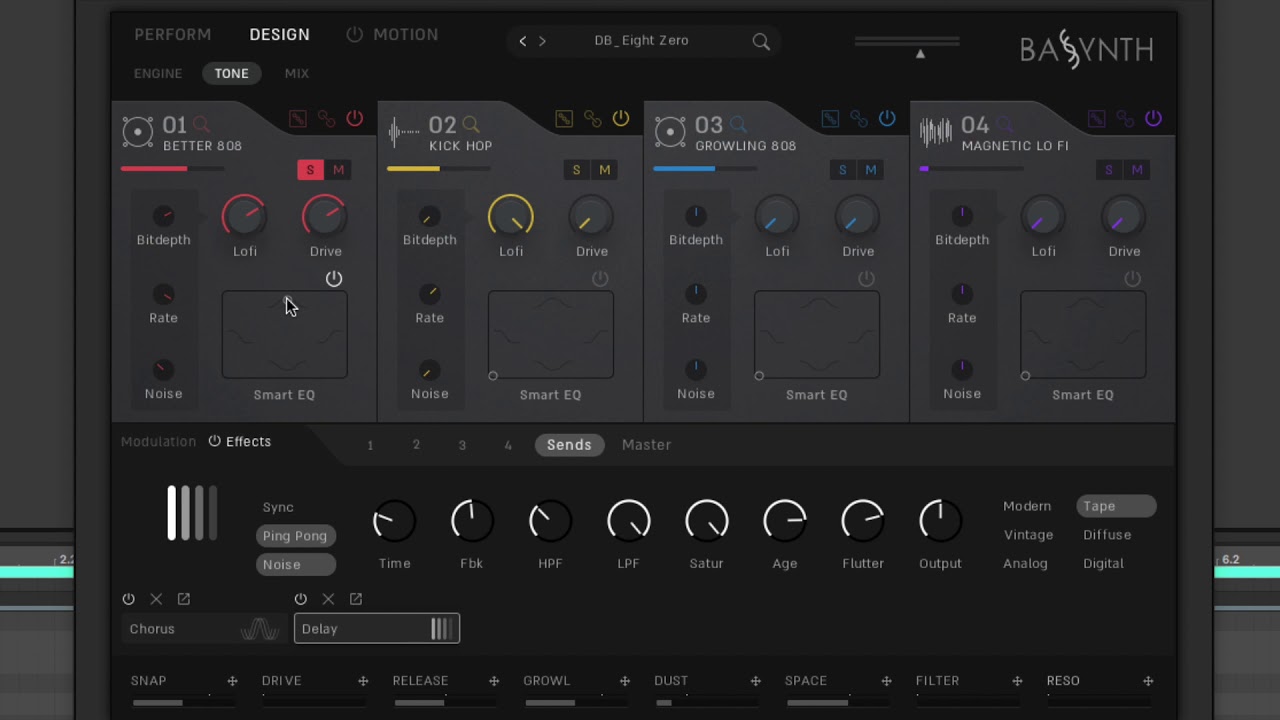
Task: Select the Delay effect slot
Action: point(377,628)
